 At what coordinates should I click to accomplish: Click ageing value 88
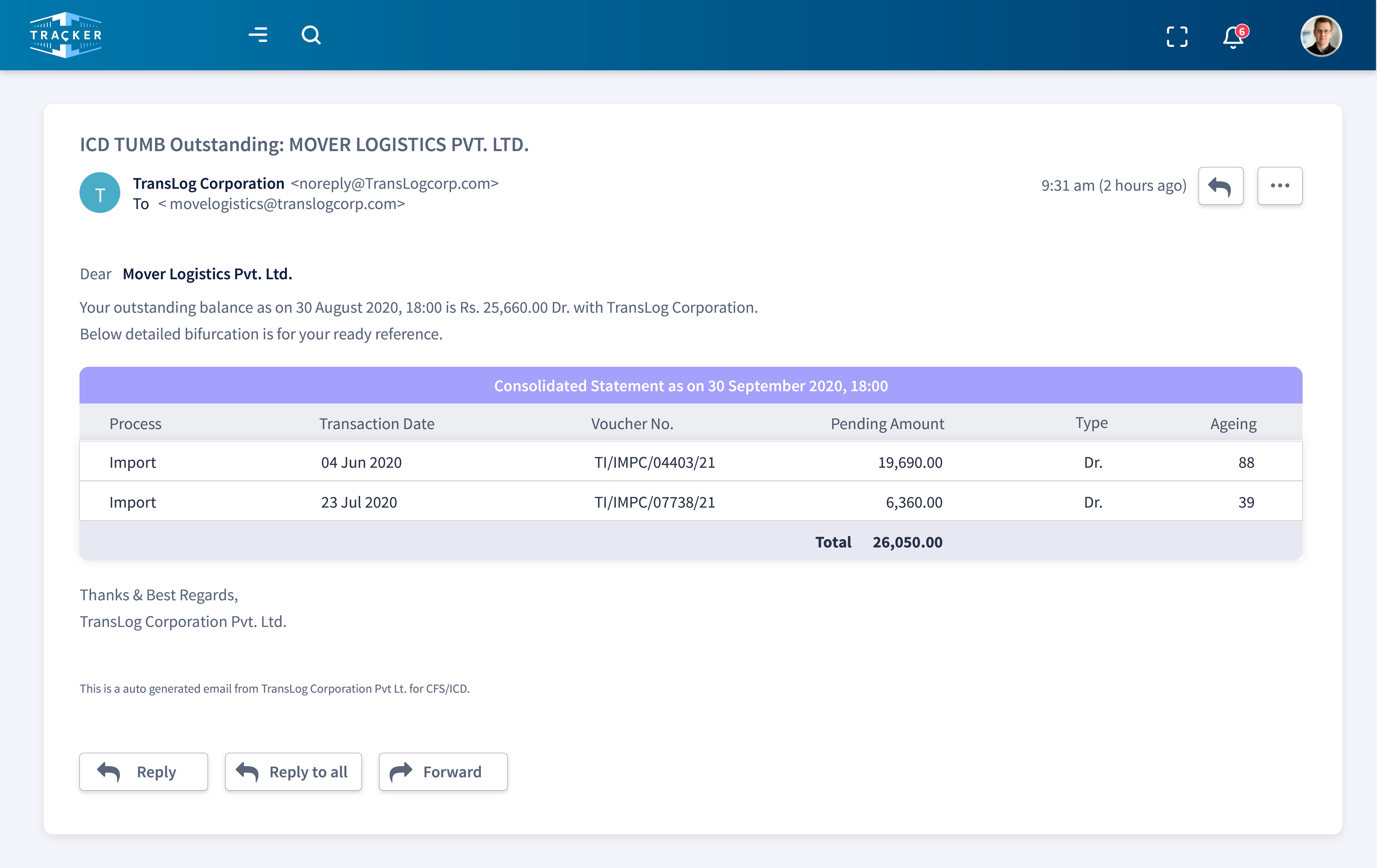tap(1247, 462)
